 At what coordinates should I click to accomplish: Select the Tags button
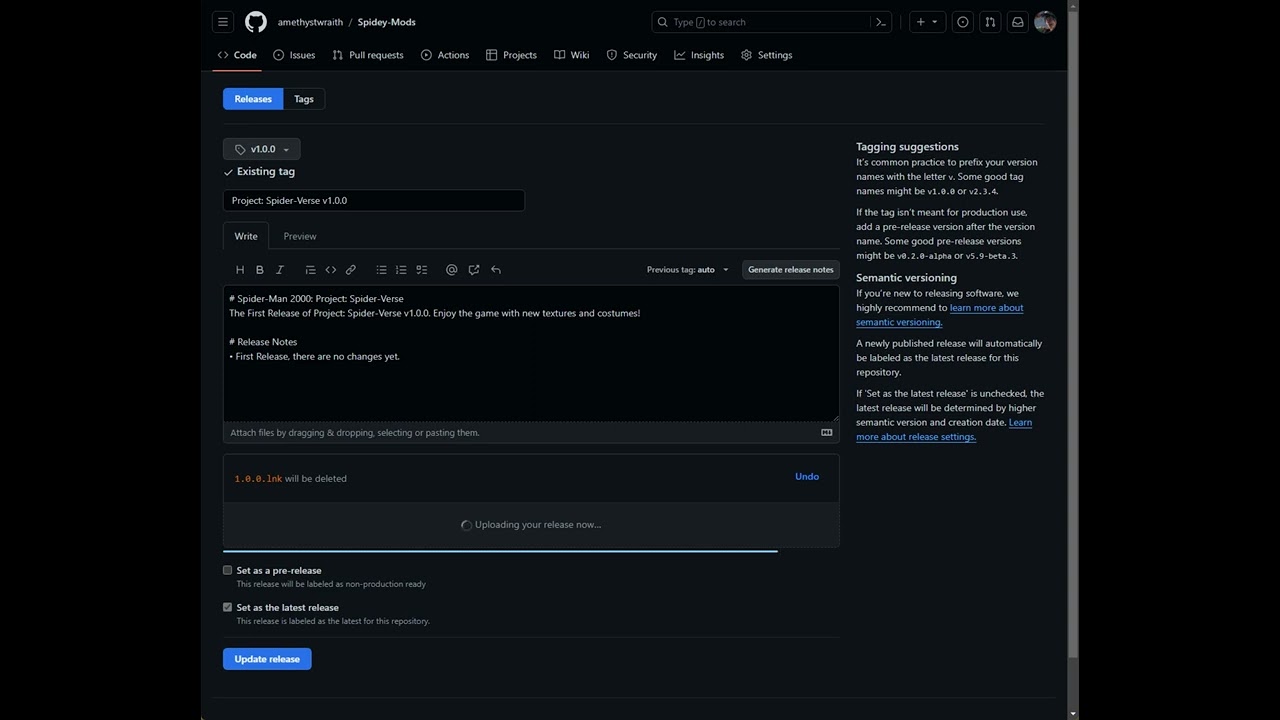coord(304,99)
